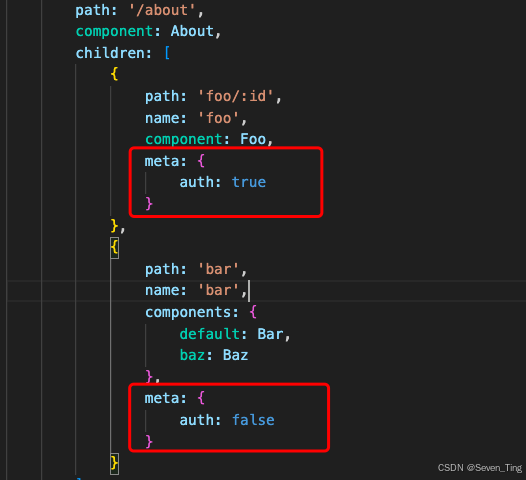Click the default property key
This screenshot has width=526, height=480.
tap(210, 334)
